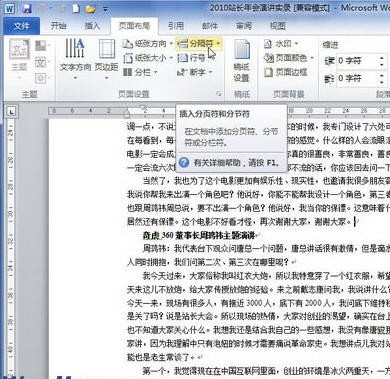
Task: Open theme effects icon in 主题 group
Action: click(41, 78)
